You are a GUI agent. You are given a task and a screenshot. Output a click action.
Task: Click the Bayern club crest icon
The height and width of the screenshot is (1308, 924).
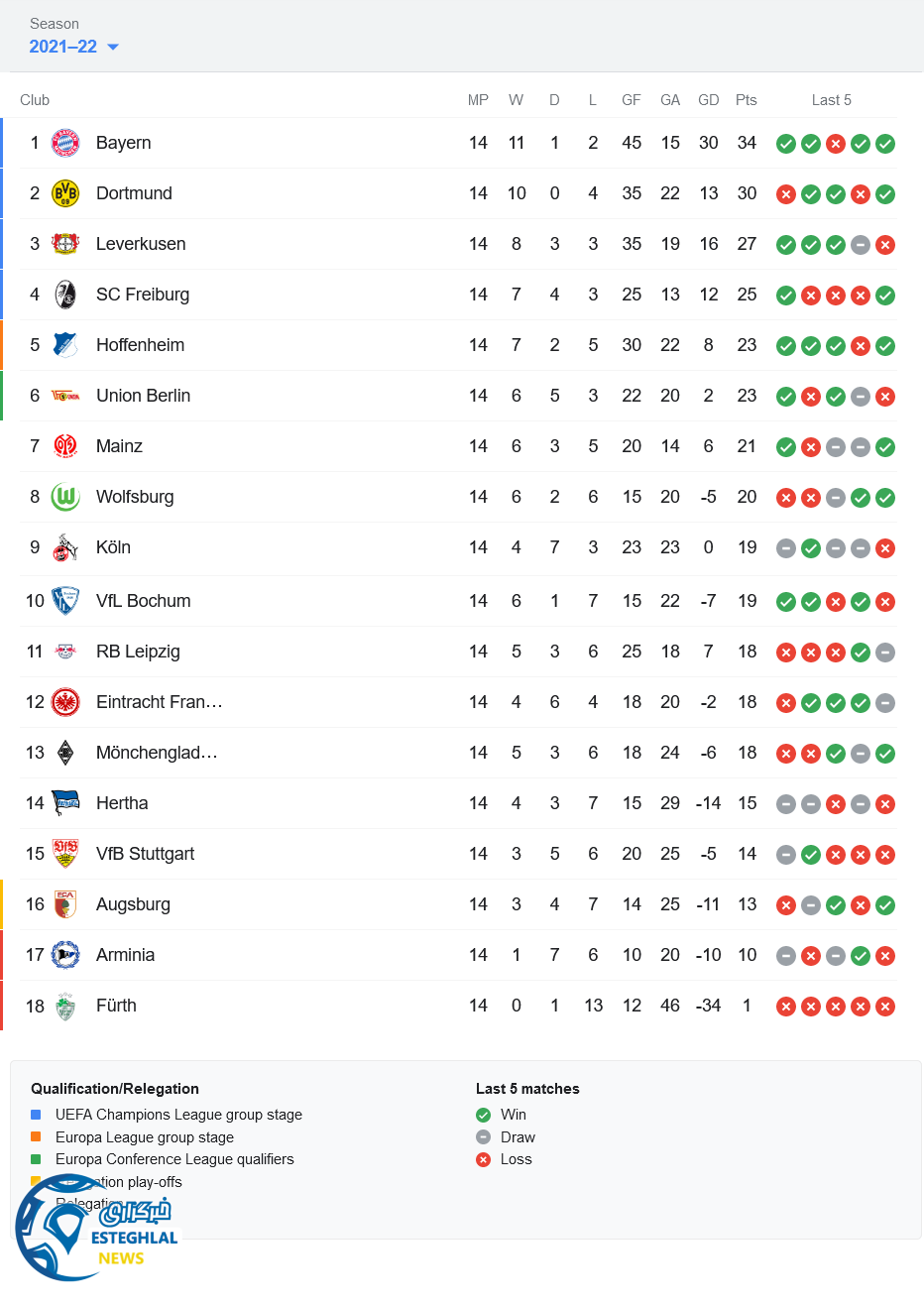tap(65, 143)
